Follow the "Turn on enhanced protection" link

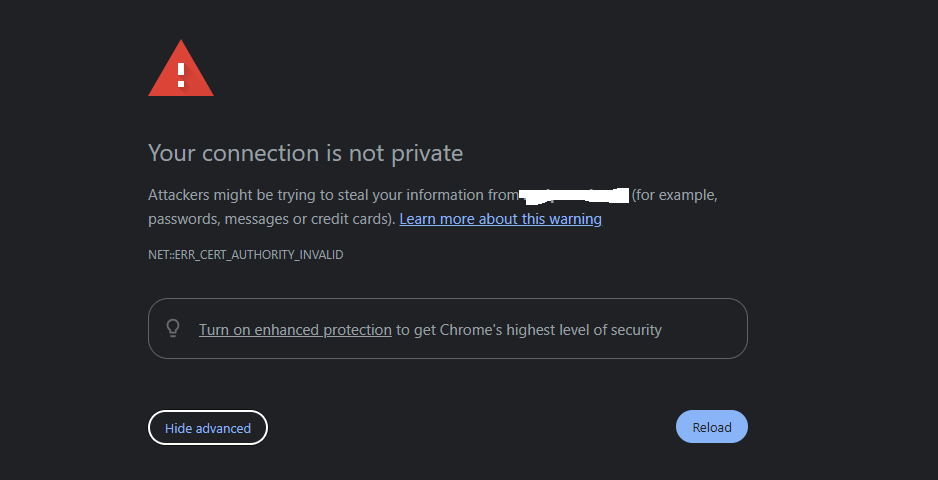tap(295, 330)
